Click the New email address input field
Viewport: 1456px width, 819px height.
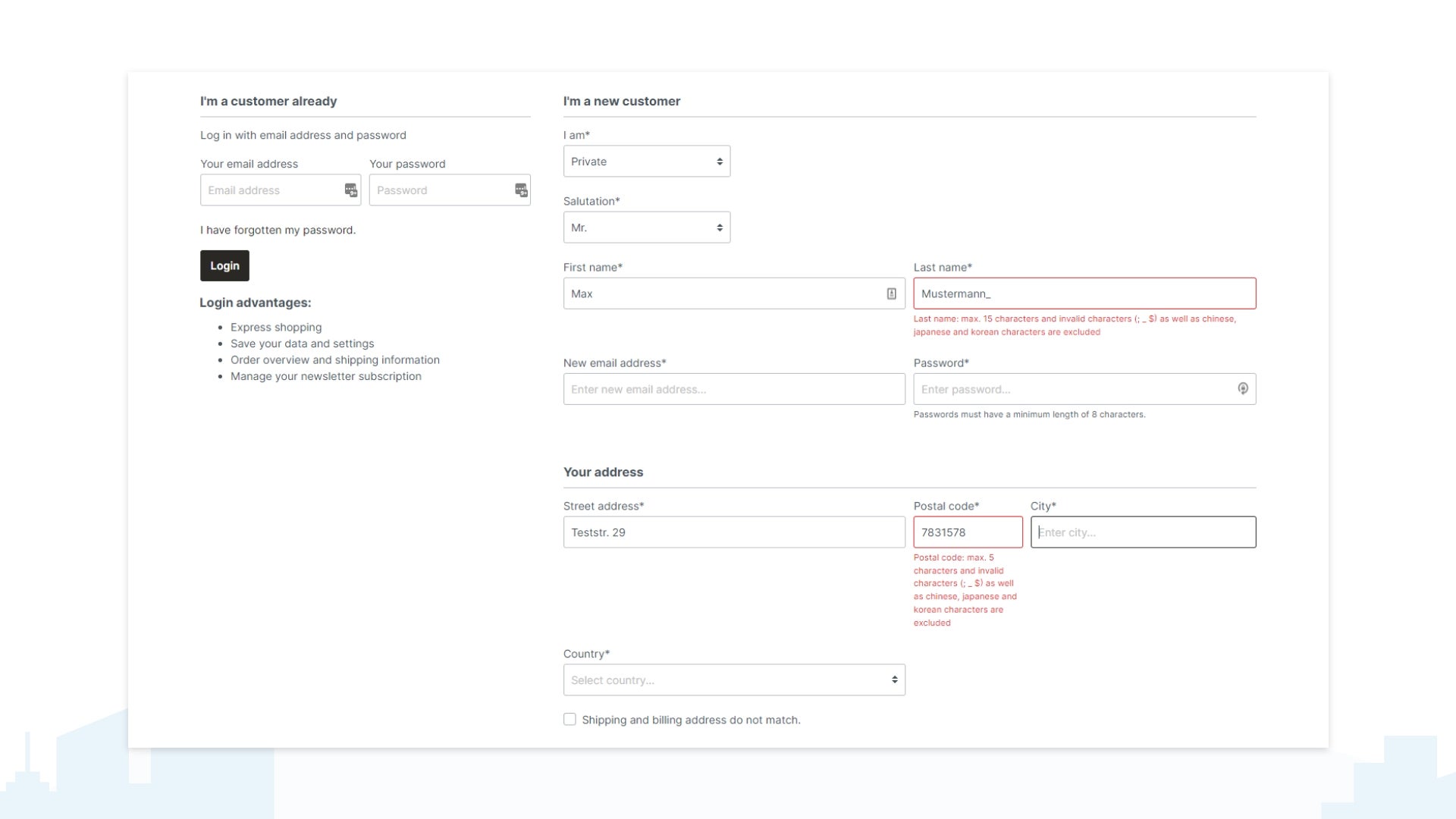(734, 389)
